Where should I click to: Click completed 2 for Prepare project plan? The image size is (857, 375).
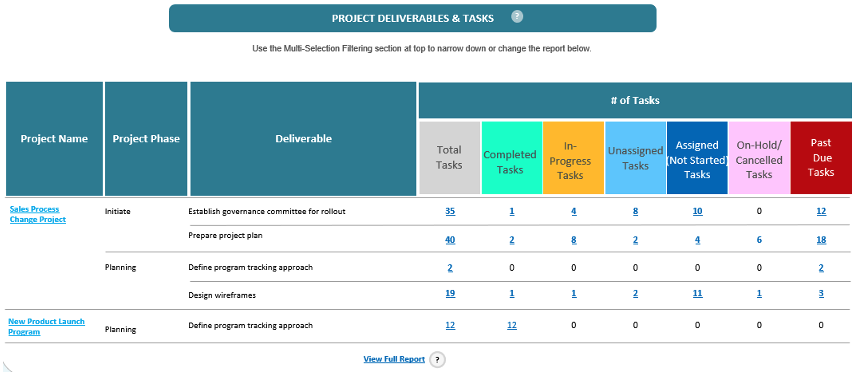pos(512,240)
